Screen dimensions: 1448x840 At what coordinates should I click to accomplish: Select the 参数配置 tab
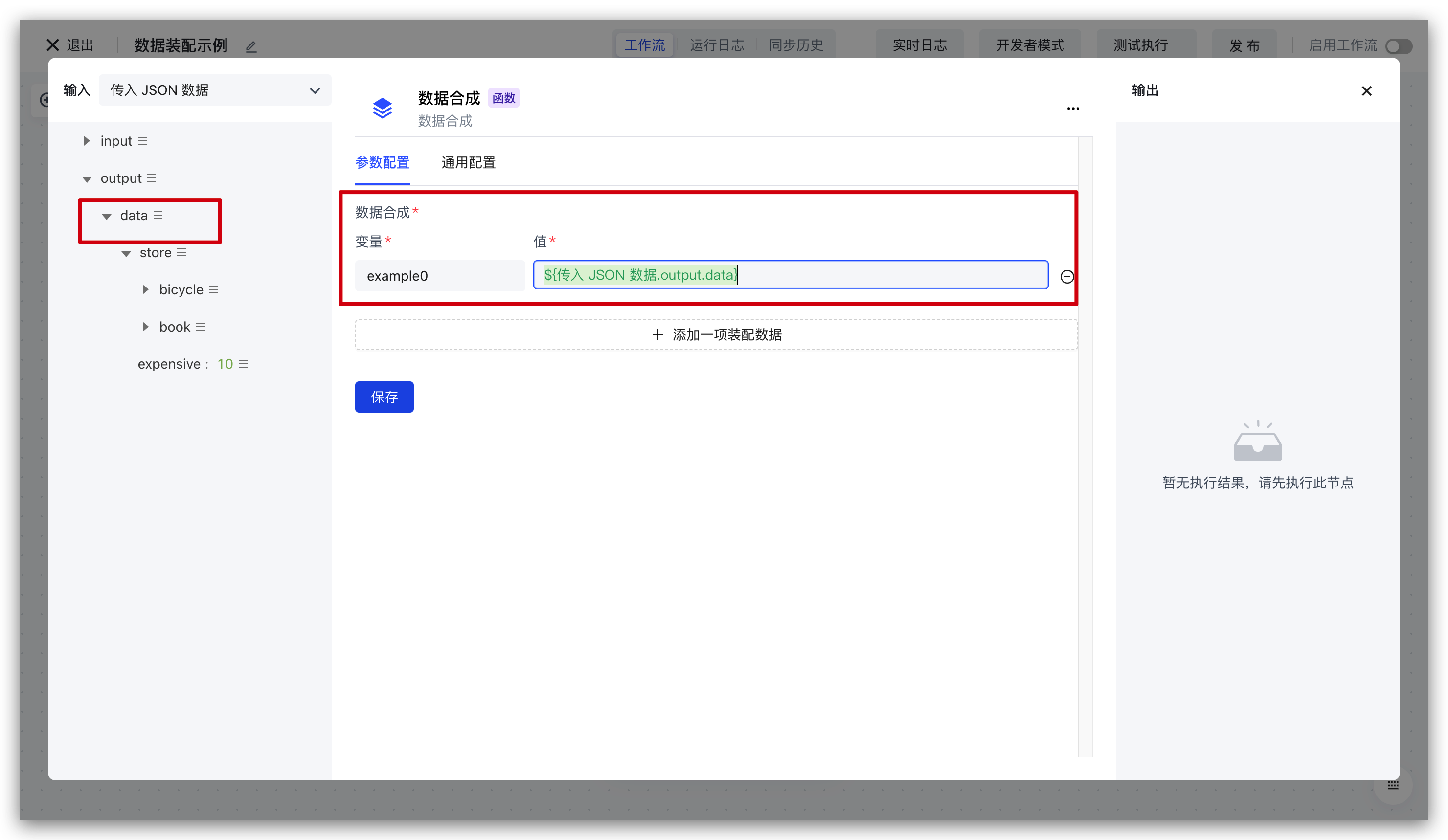[x=382, y=163]
